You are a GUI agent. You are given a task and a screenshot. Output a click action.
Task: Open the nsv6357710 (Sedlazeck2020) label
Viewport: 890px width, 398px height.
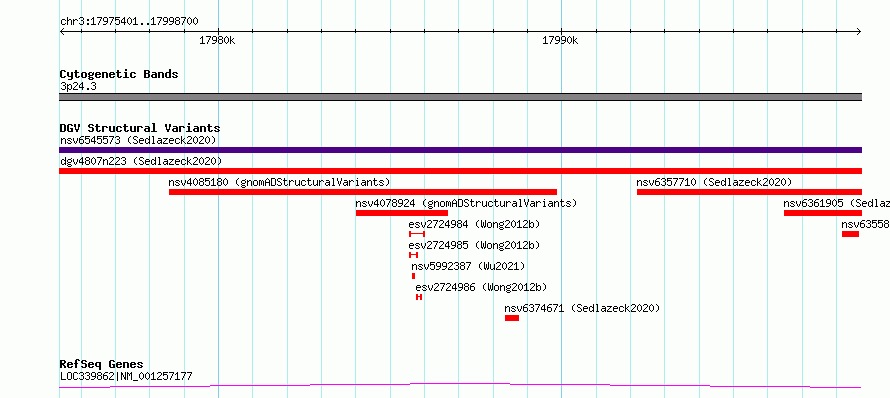tap(714, 182)
